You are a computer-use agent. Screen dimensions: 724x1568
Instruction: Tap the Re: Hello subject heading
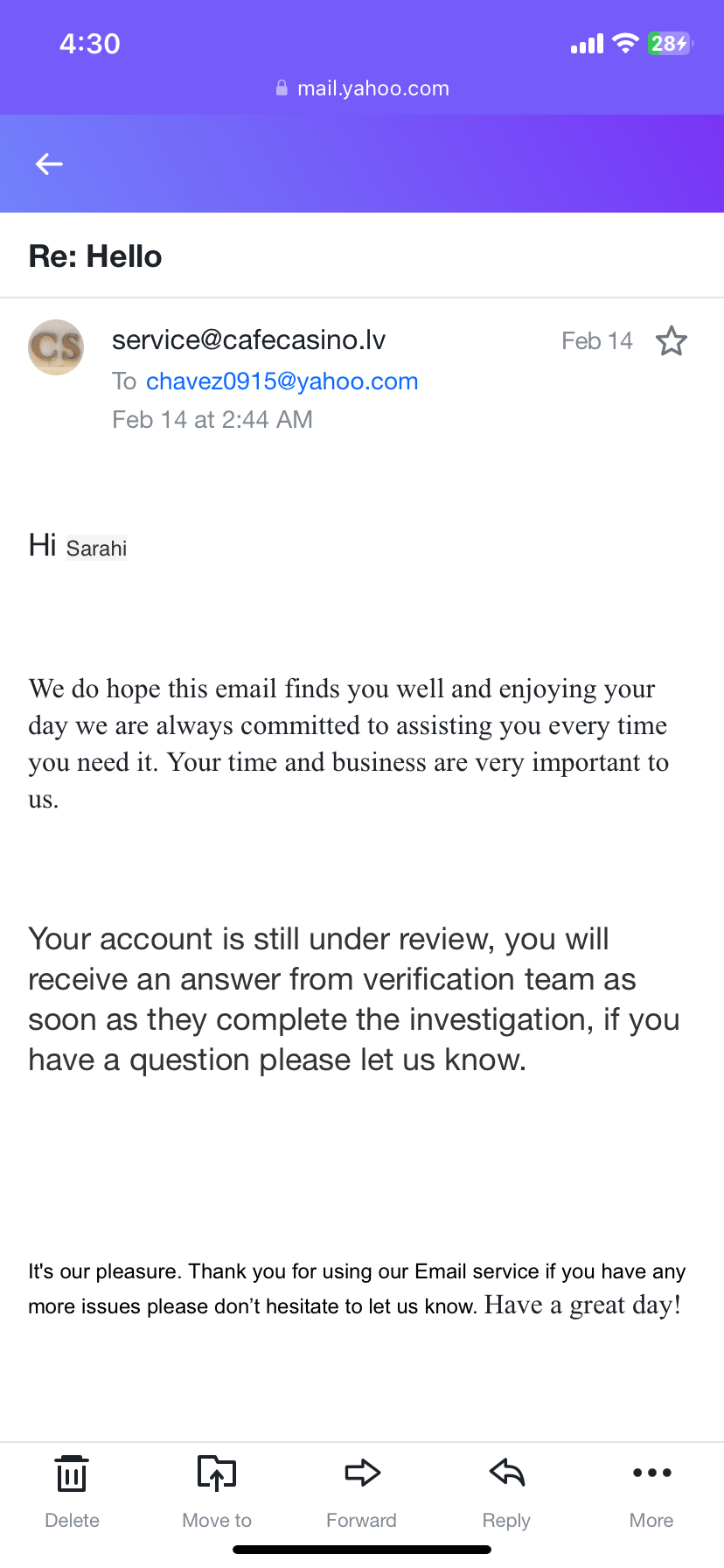(95, 256)
